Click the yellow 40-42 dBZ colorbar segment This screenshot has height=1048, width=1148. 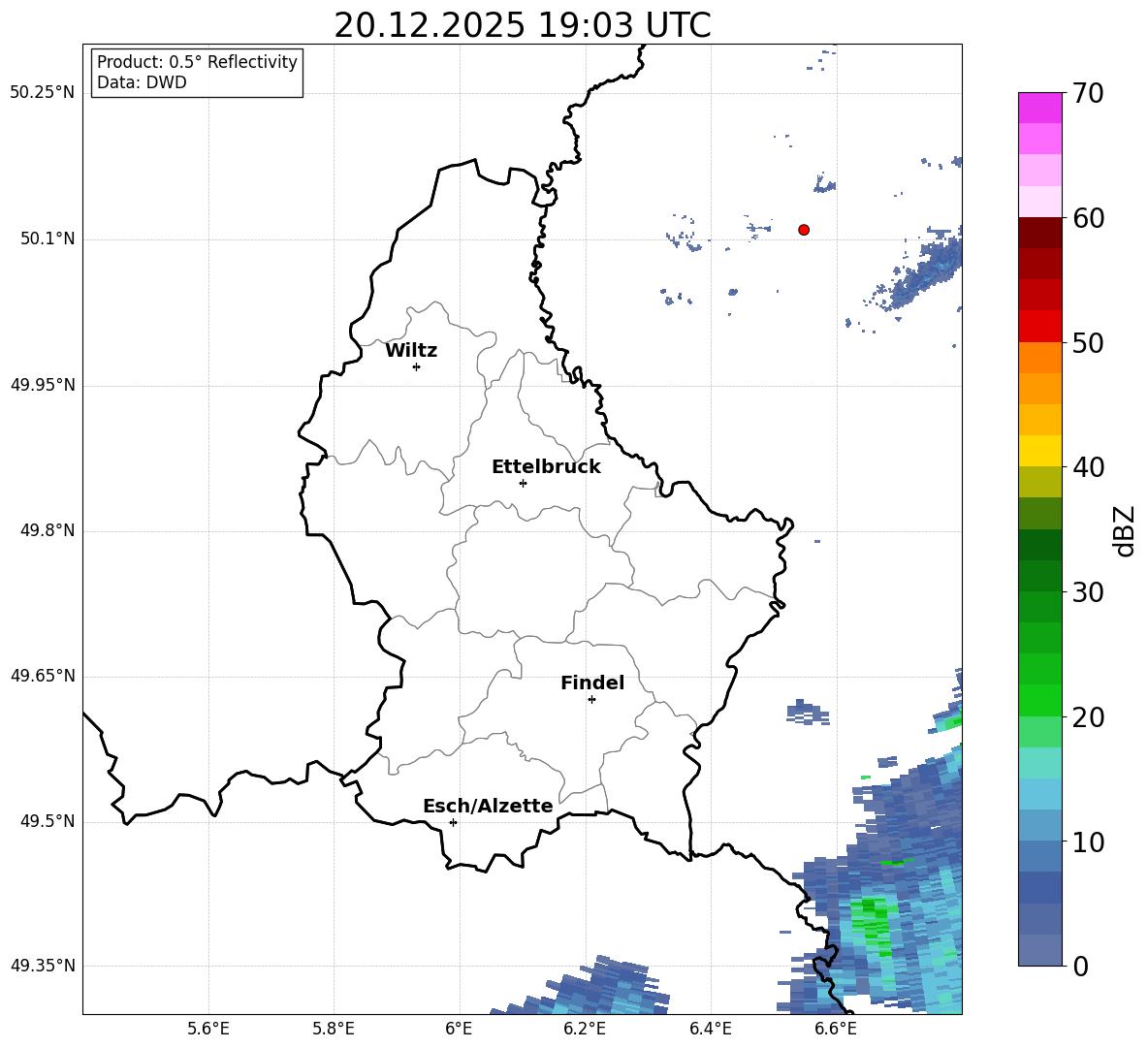point(1039,451)
